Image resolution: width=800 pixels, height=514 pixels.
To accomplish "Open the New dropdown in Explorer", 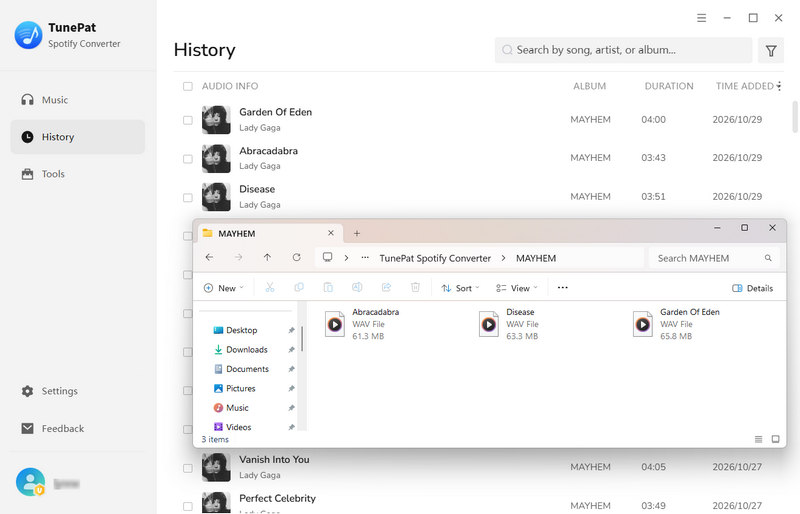I will [x=223, y=288].
